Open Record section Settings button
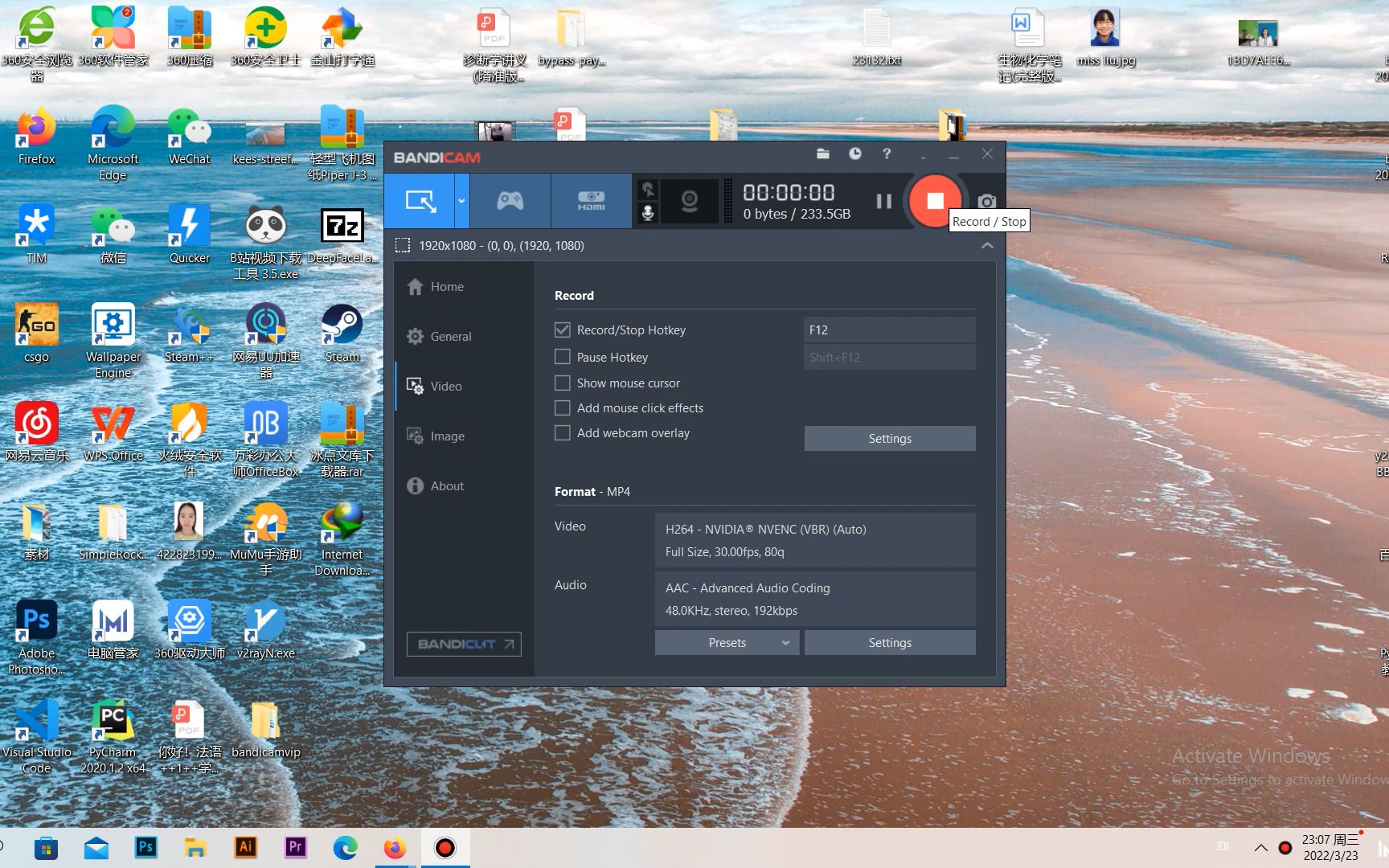 point(890,439)
